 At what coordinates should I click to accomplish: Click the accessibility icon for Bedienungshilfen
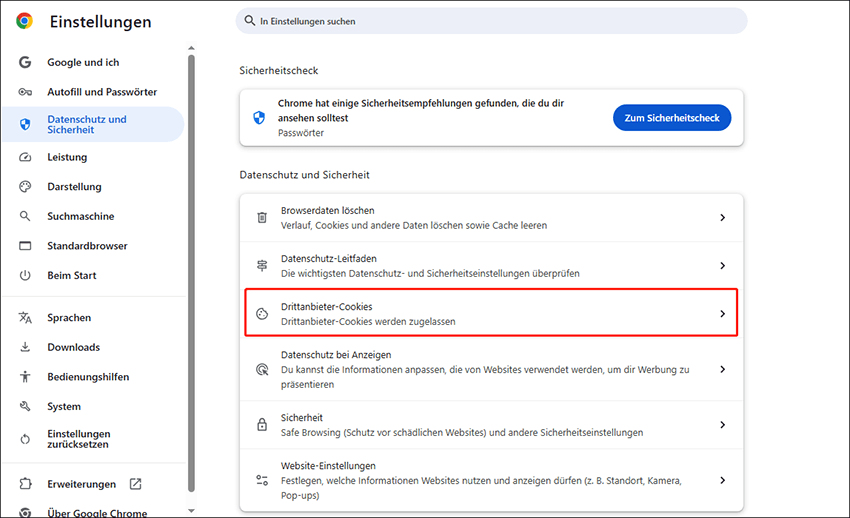click(x=25, y=377)
